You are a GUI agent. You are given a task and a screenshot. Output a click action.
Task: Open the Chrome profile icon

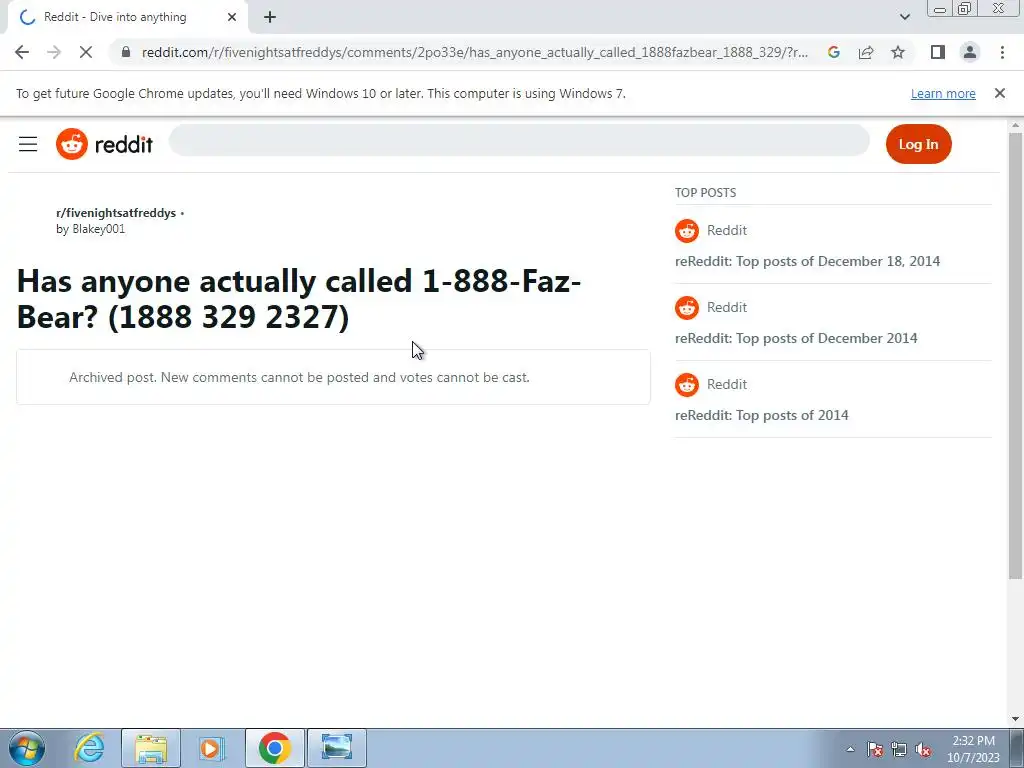pyautogui.click(x=970, y=52)
